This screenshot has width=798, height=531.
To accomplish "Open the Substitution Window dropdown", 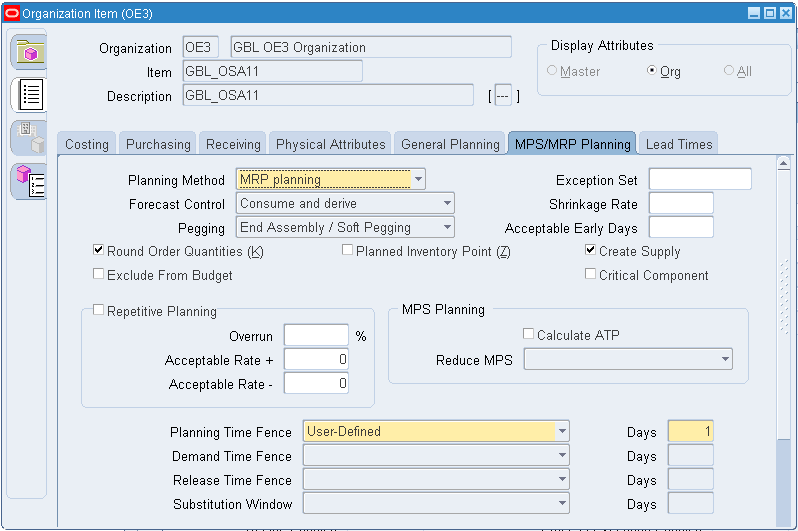I will [x=562, y=503].
